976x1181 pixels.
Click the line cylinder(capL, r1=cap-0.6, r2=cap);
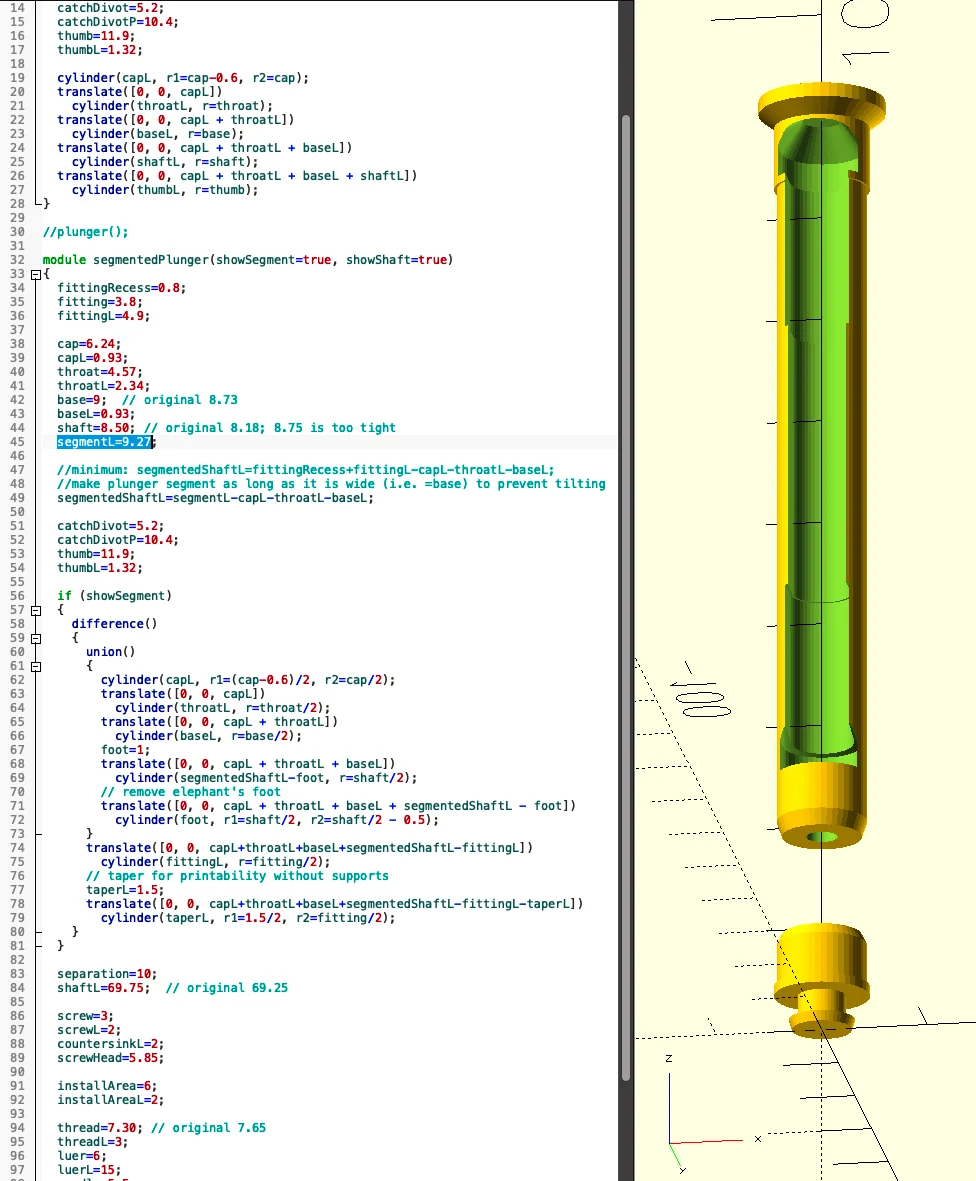pyautogui.click(x=183, y=78)
